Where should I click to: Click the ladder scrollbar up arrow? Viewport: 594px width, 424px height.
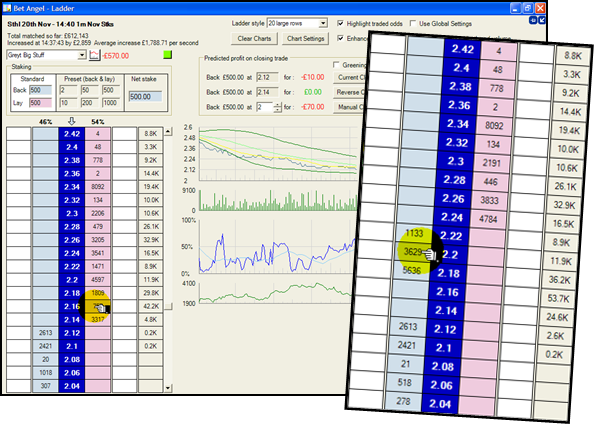click(168, 131)
